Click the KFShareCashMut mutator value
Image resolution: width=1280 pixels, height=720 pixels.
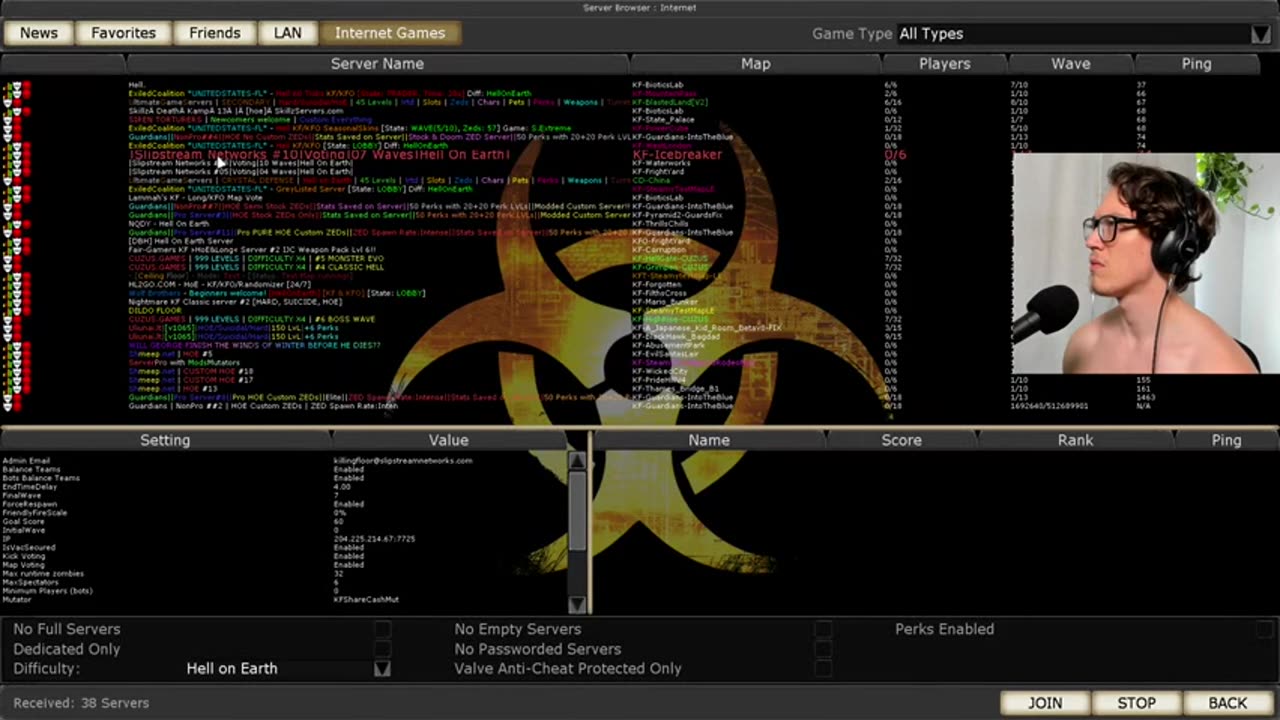366,600
